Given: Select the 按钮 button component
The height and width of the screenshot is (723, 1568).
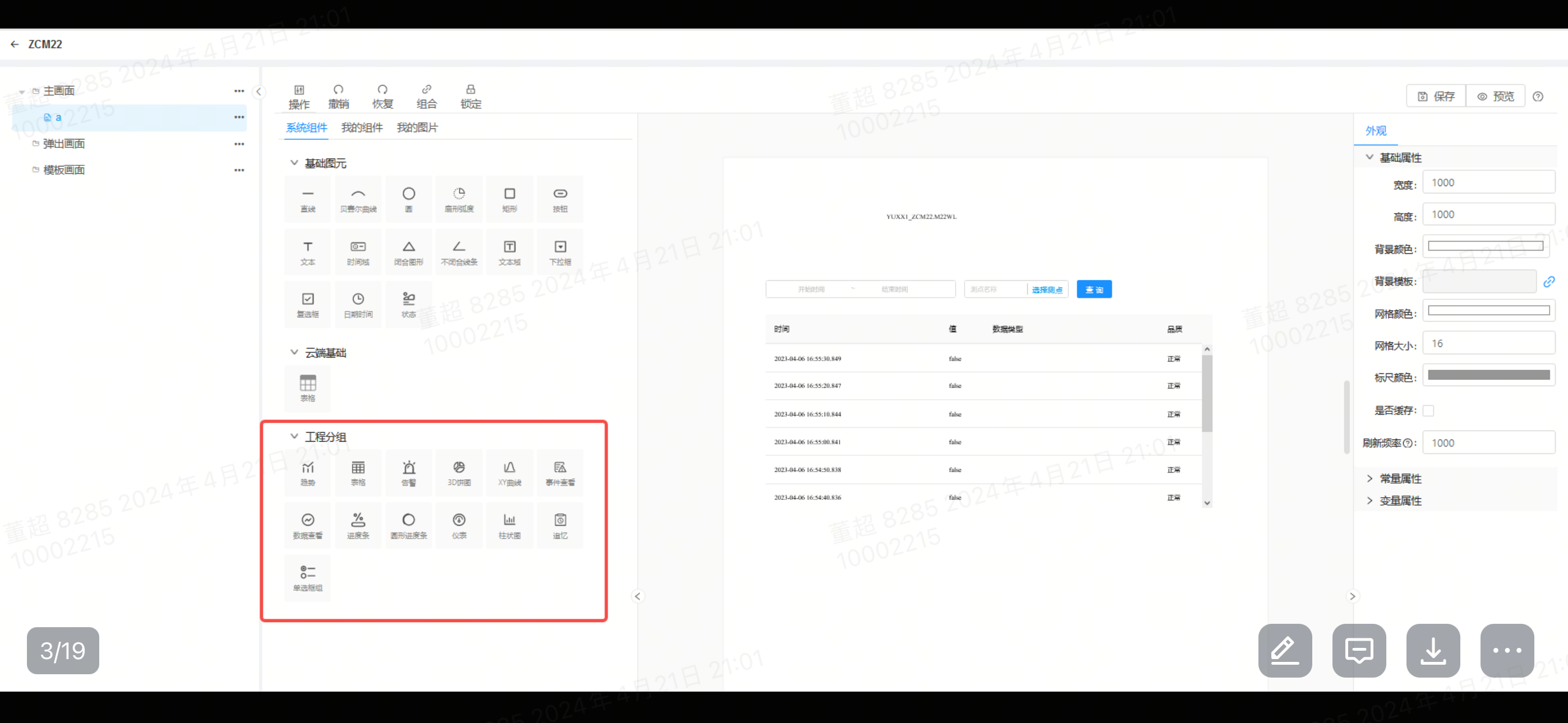Looking at the screenshot, I should pos(561,199).
